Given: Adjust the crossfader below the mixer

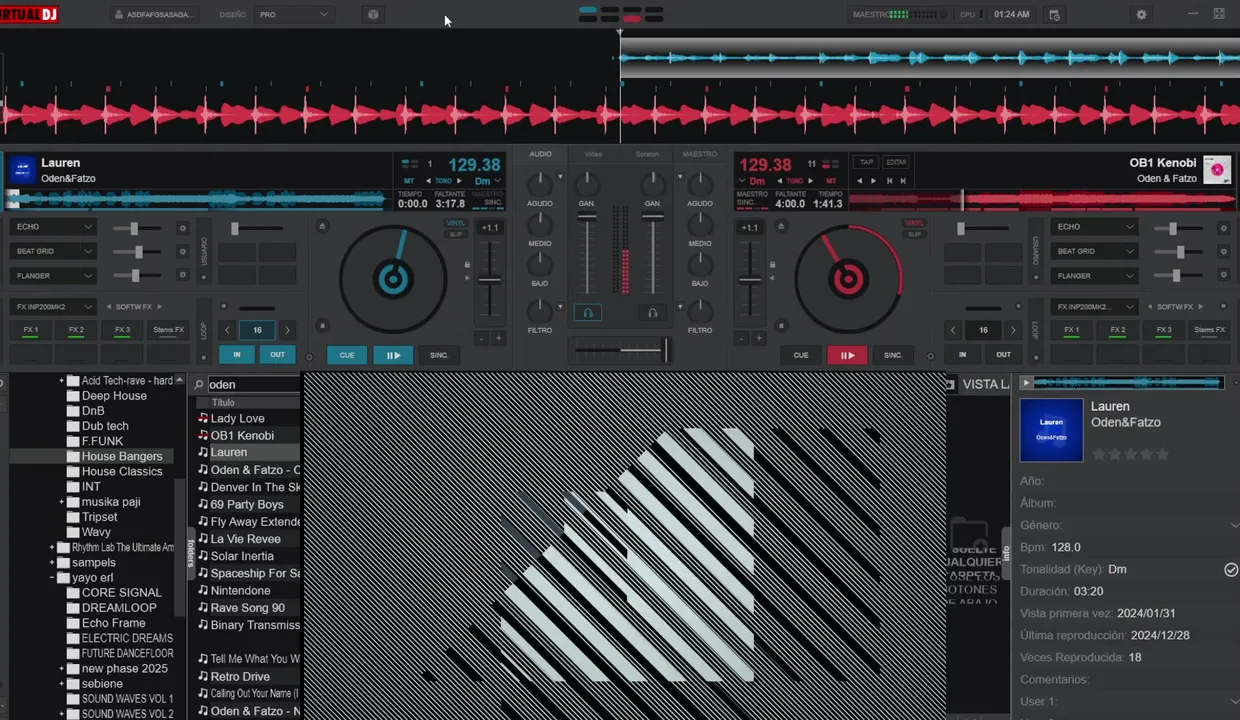Looking at the screenshot, I should click(x=620, y=350).
